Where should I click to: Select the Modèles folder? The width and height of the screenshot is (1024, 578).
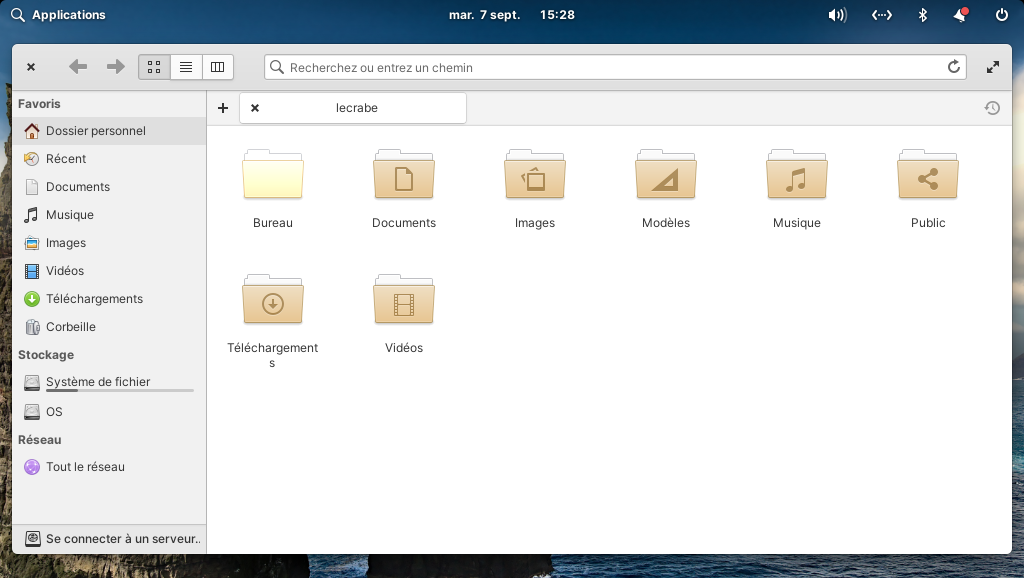pos(665,189)
